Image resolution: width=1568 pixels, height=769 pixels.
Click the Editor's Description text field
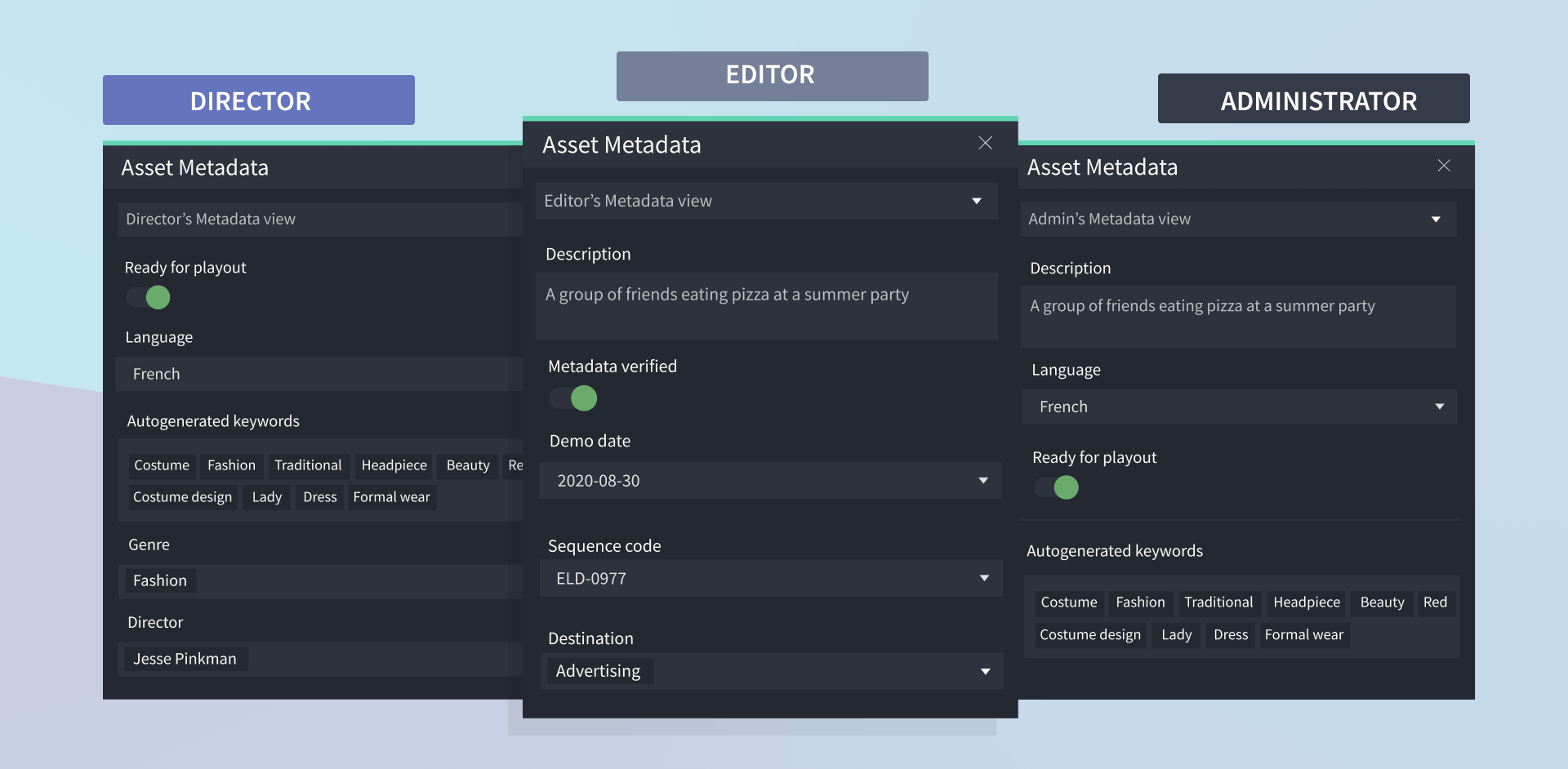(x=766, y=305)
